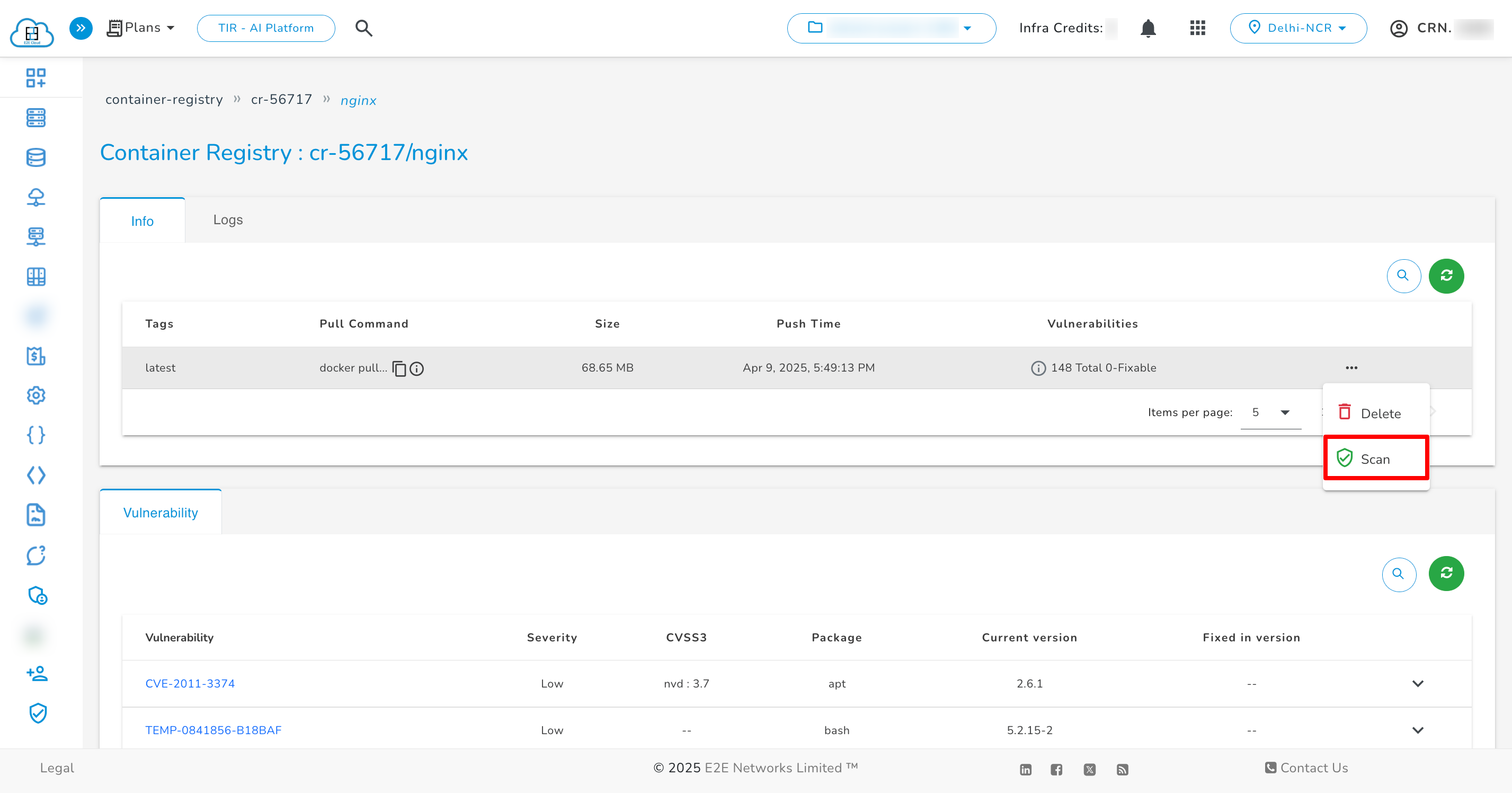
Task: Click the info icon beside 148 Total 0-Fixable
Action: (1038, 368)
